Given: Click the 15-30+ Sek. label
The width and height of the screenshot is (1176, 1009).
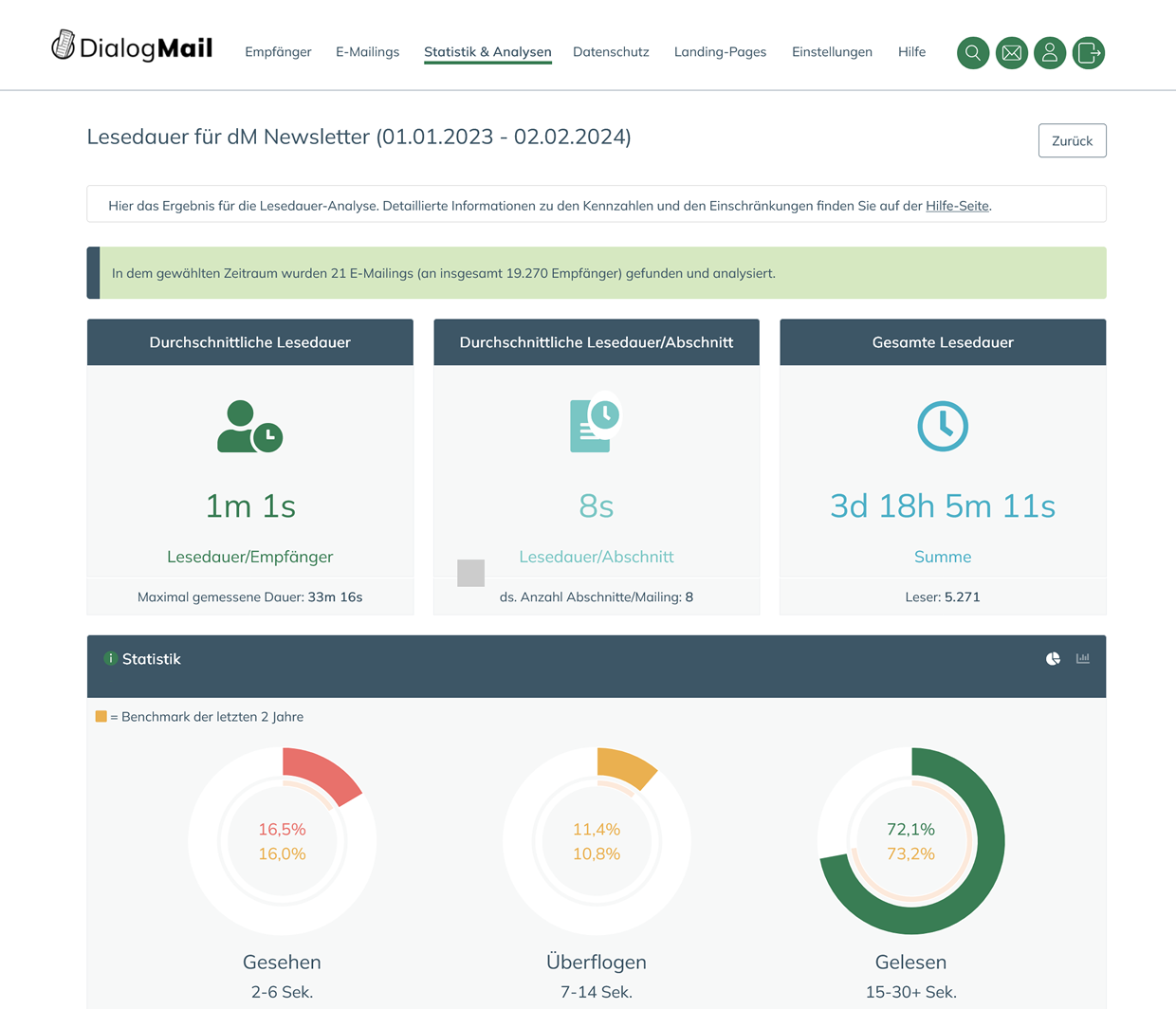Looking at the screenshot, I should 910,993.
